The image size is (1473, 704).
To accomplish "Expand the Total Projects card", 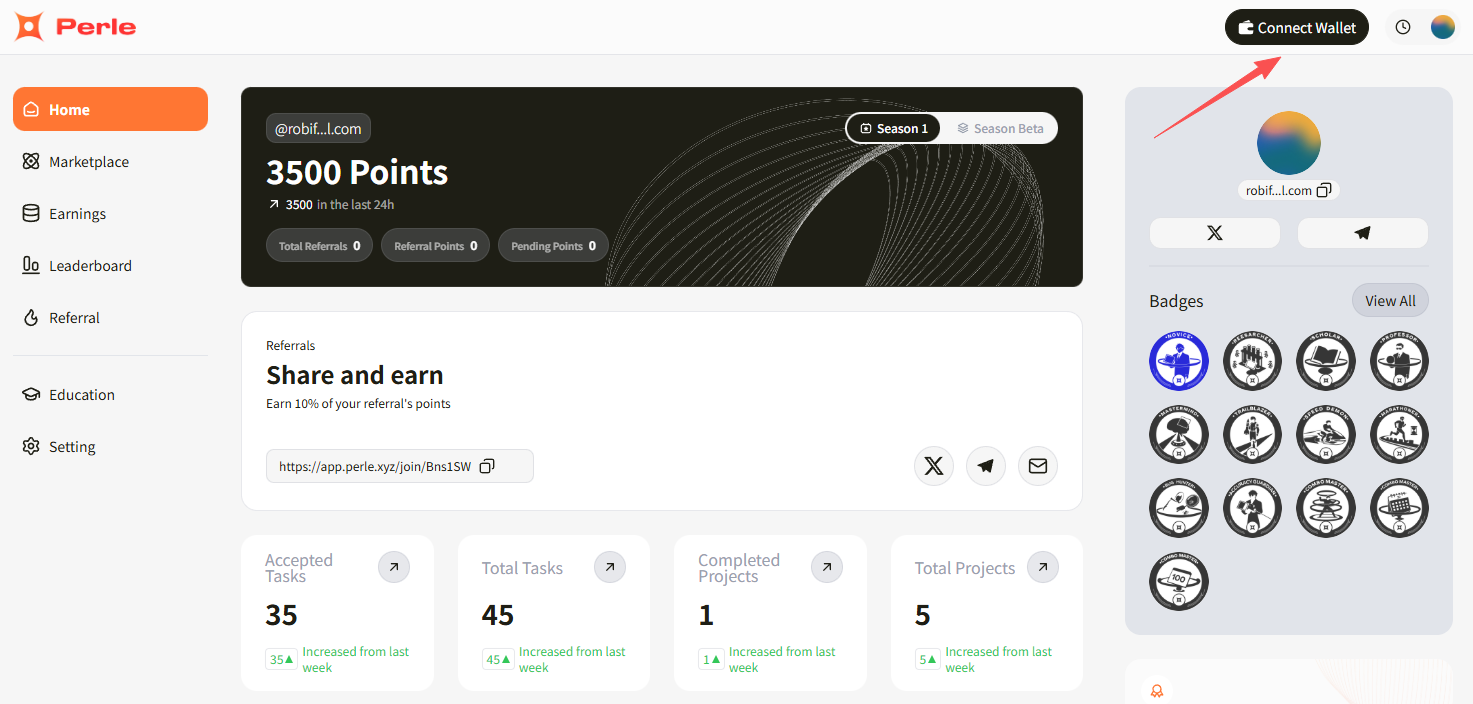I will pyautogui.click(x=1042, y=567).
